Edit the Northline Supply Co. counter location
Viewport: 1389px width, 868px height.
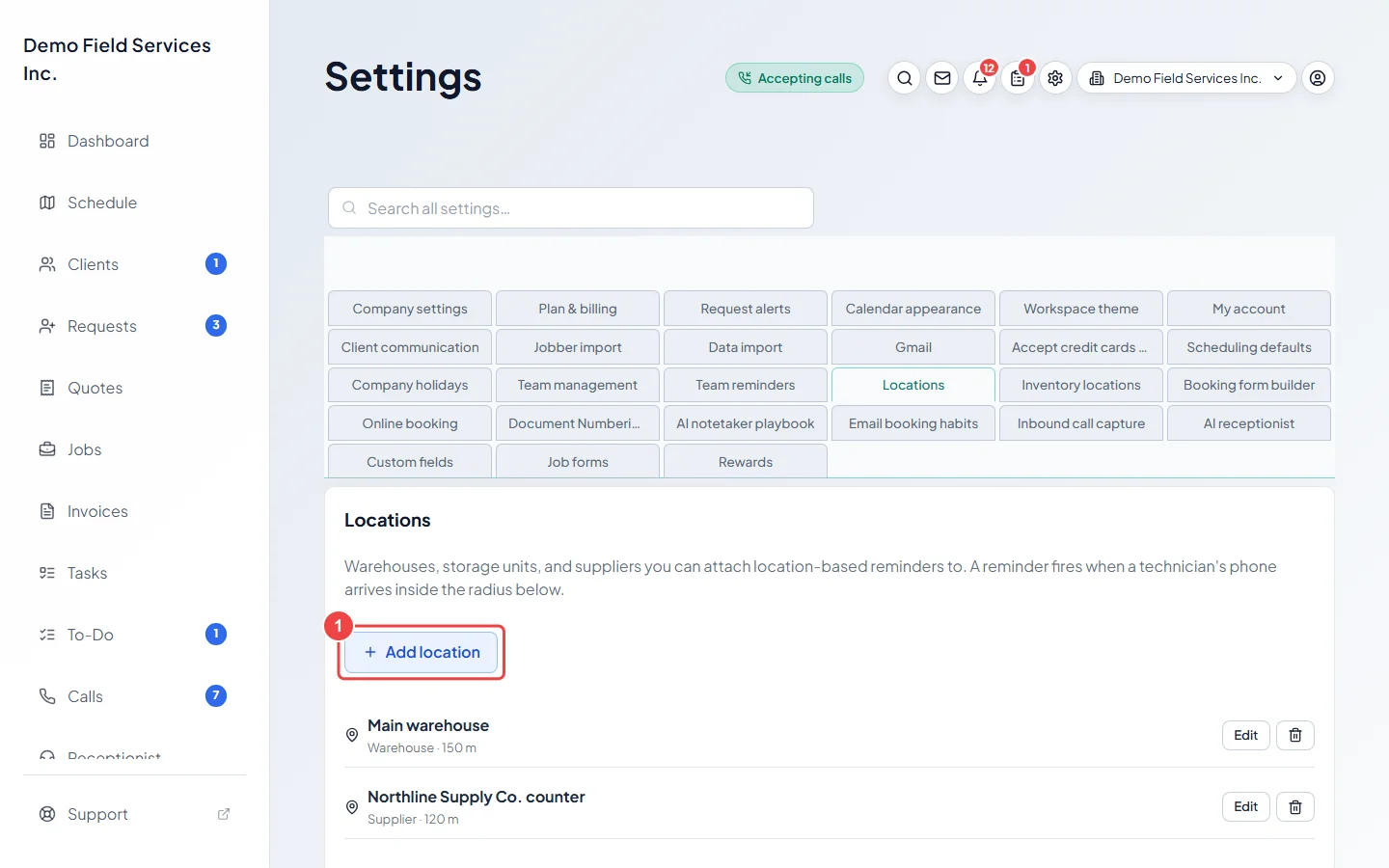1246,806
